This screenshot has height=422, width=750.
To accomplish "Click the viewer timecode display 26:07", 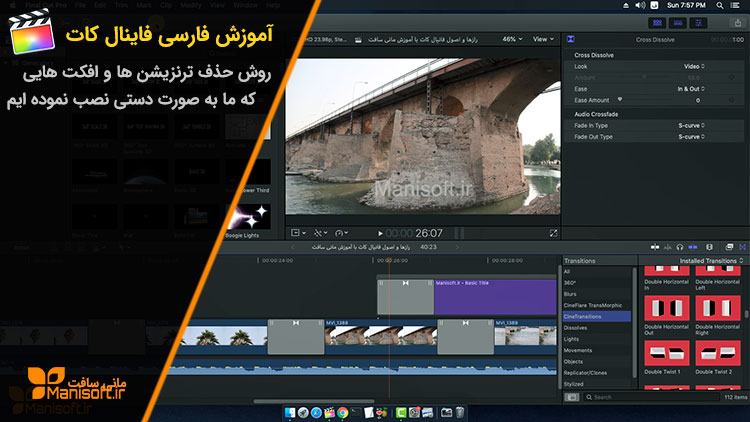I will tap(414, 233).
